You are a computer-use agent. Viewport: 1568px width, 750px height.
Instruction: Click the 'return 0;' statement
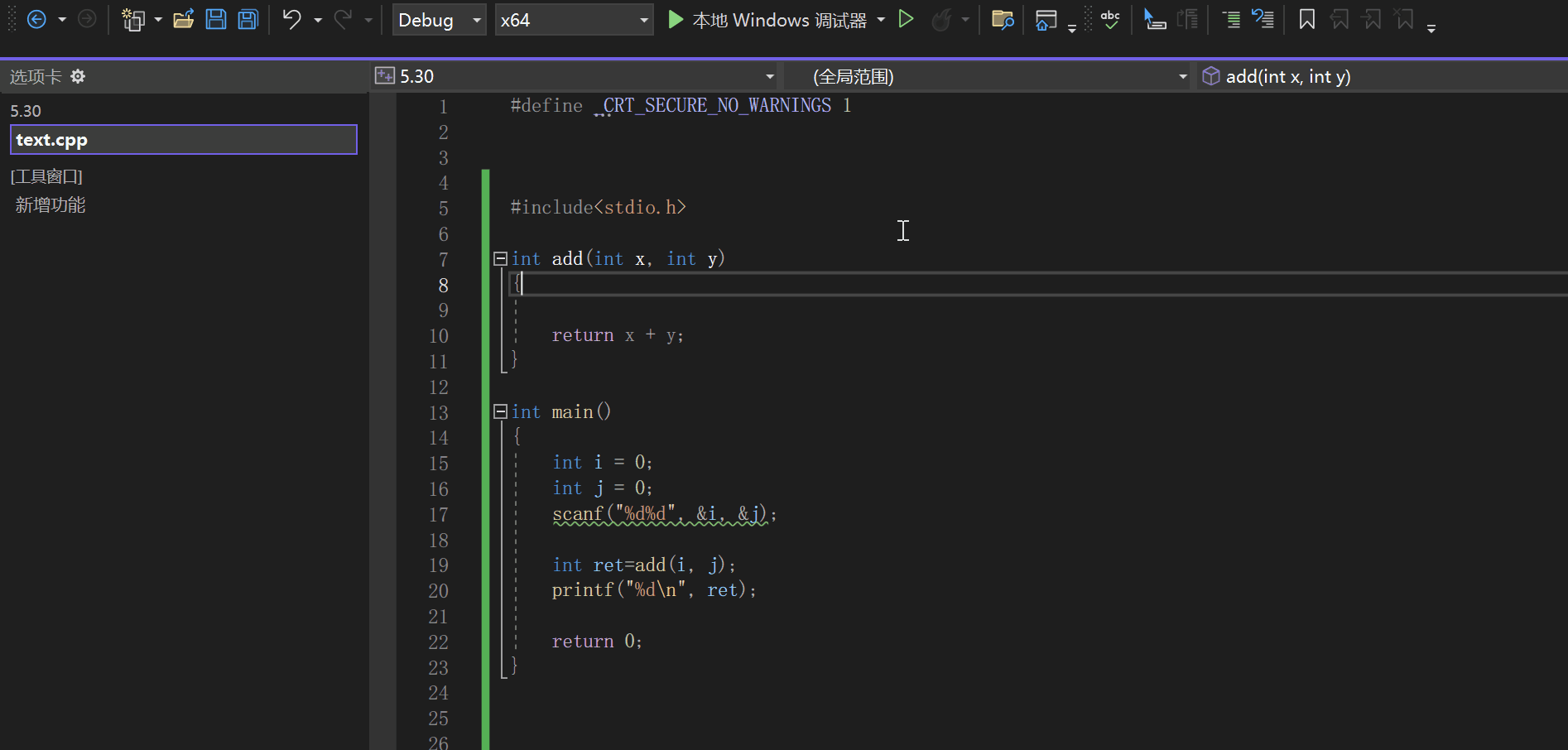pos(597,642)
